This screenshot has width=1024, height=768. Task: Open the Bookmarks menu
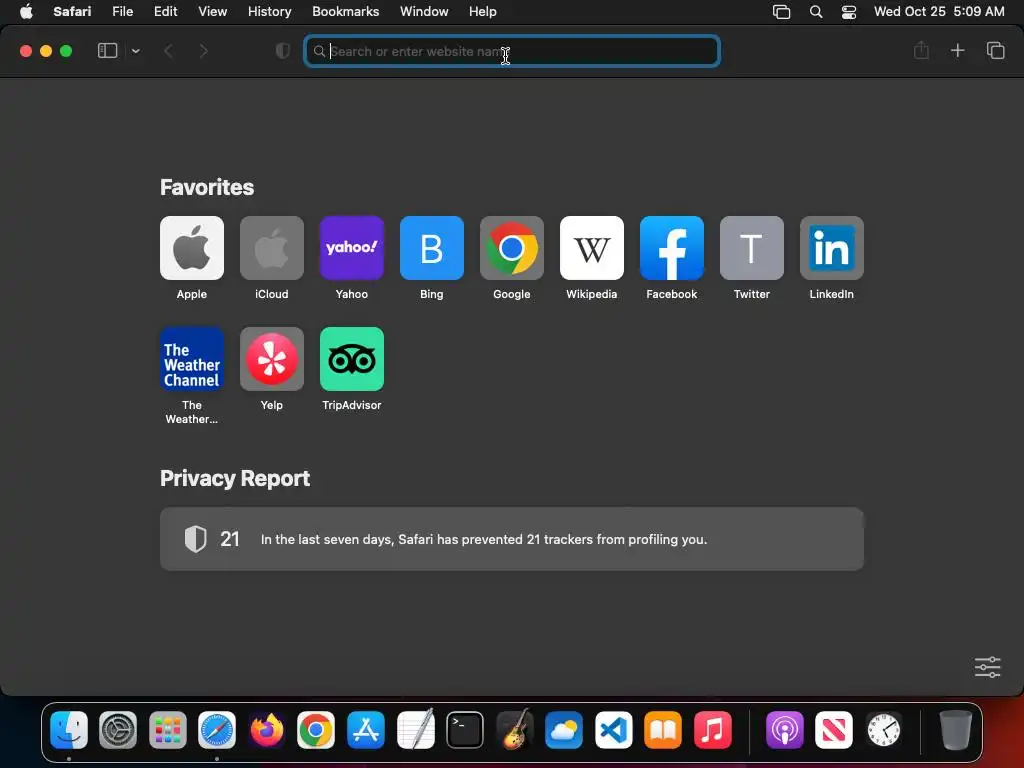(345, 11)
